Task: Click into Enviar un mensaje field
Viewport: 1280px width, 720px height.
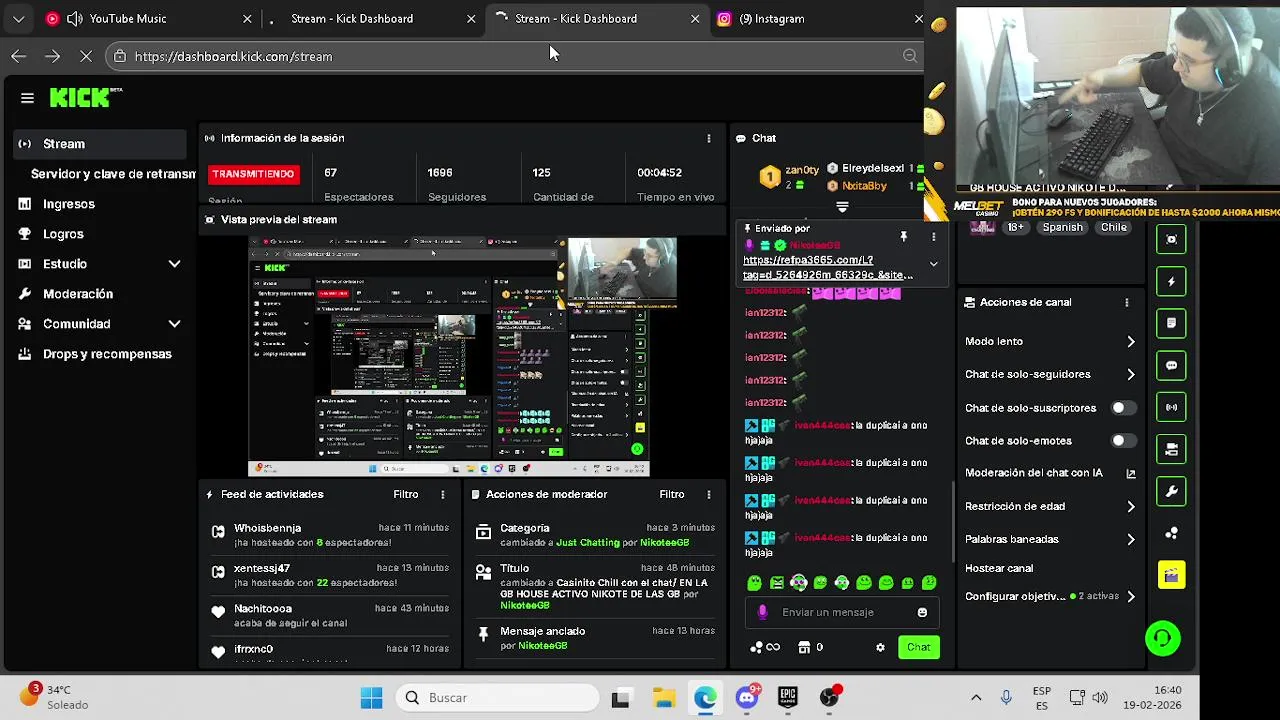Action: pyautogui.click(x=842, y=613)
